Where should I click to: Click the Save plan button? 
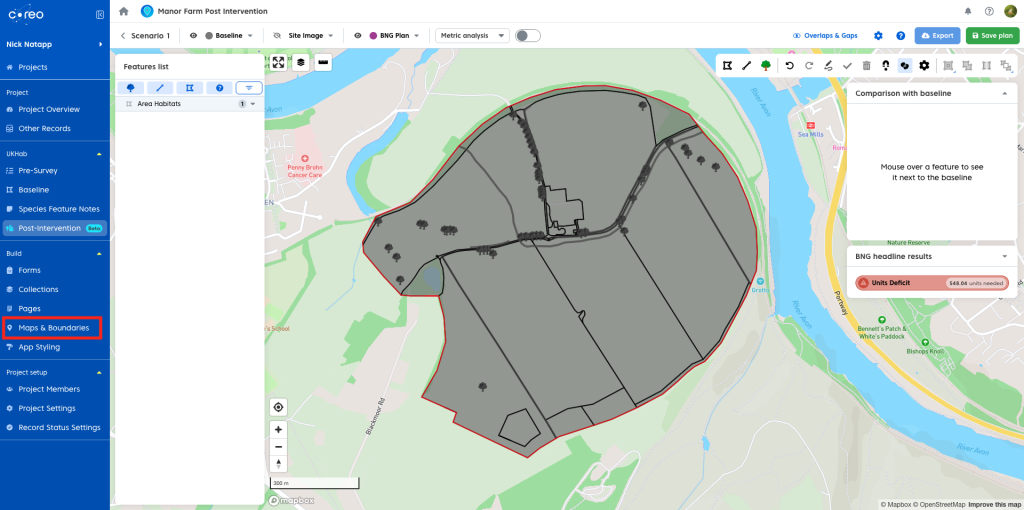(992, 35)
